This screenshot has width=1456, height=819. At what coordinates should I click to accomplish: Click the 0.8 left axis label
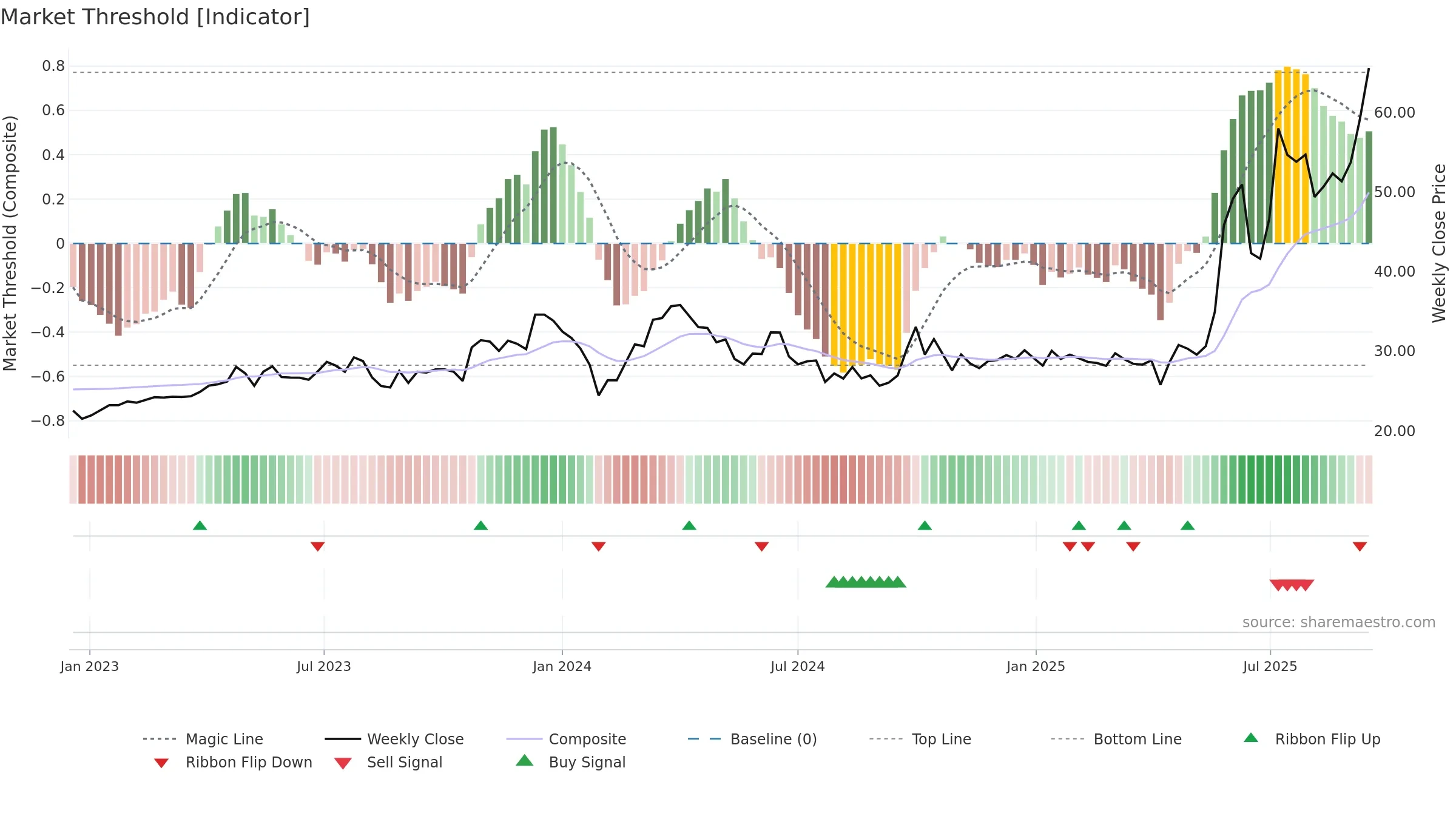(53, 66)
